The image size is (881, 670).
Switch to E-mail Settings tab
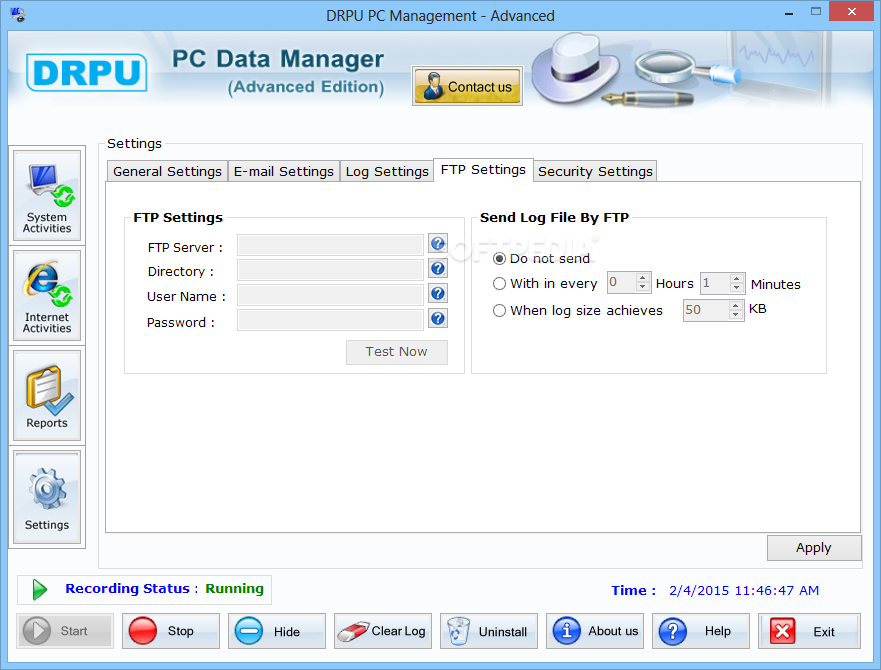coord(284,171)
